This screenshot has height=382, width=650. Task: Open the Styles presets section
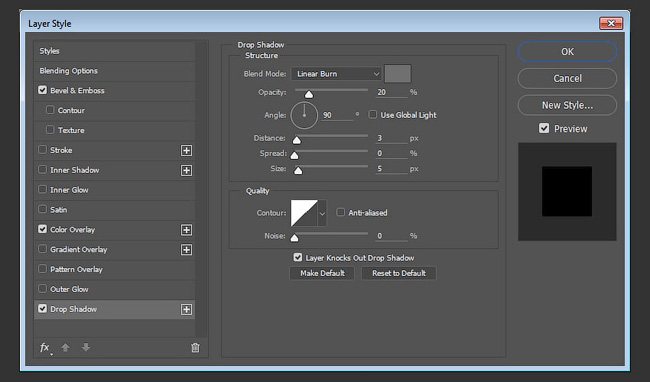pos(114,51)
